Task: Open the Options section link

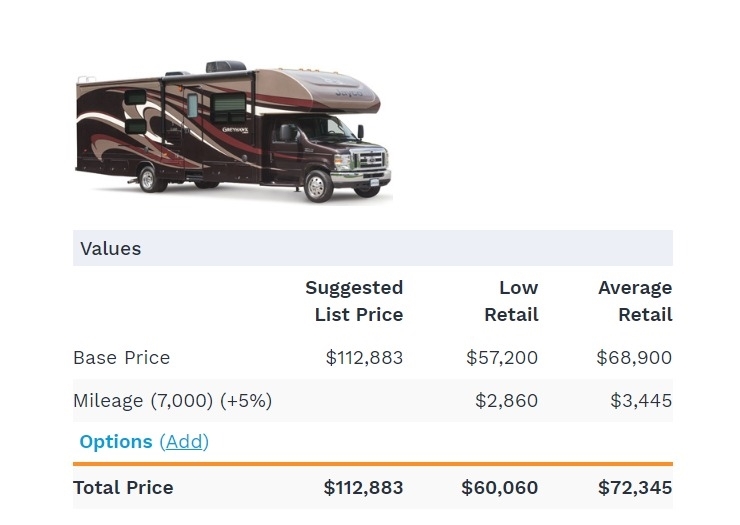Action: pos(116,441)
